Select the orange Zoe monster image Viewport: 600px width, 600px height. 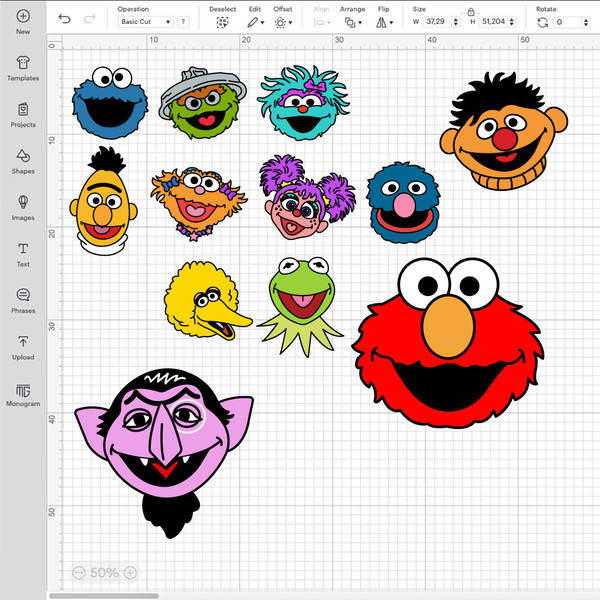click(x=198, y=204)
